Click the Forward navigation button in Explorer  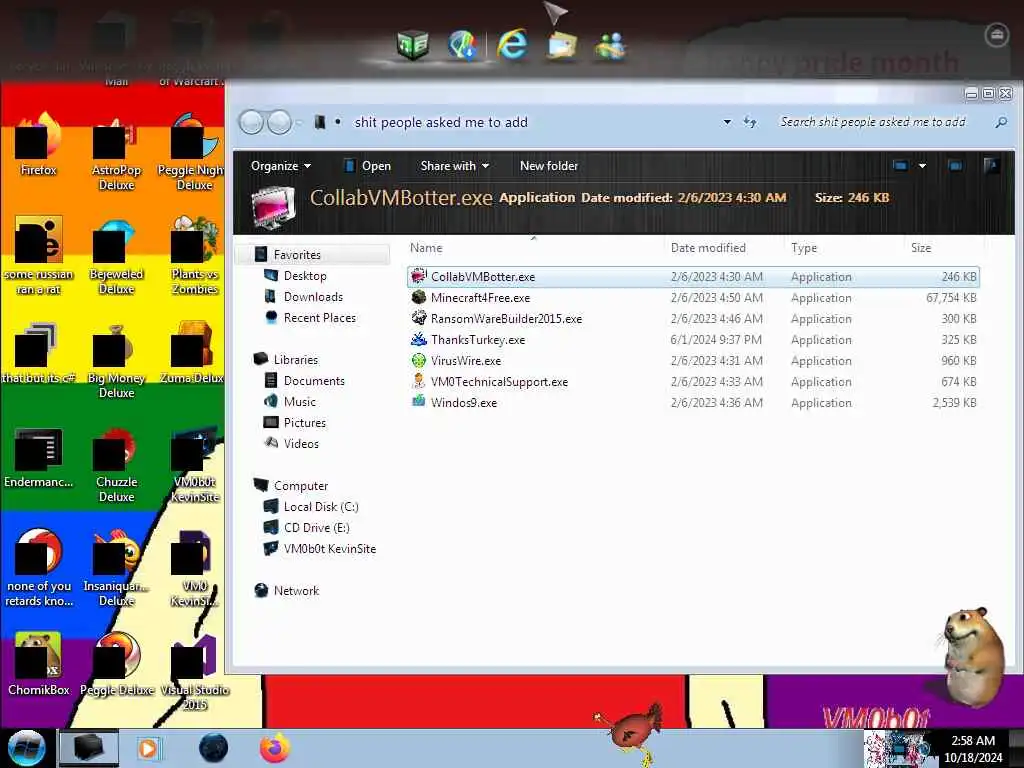280,122
